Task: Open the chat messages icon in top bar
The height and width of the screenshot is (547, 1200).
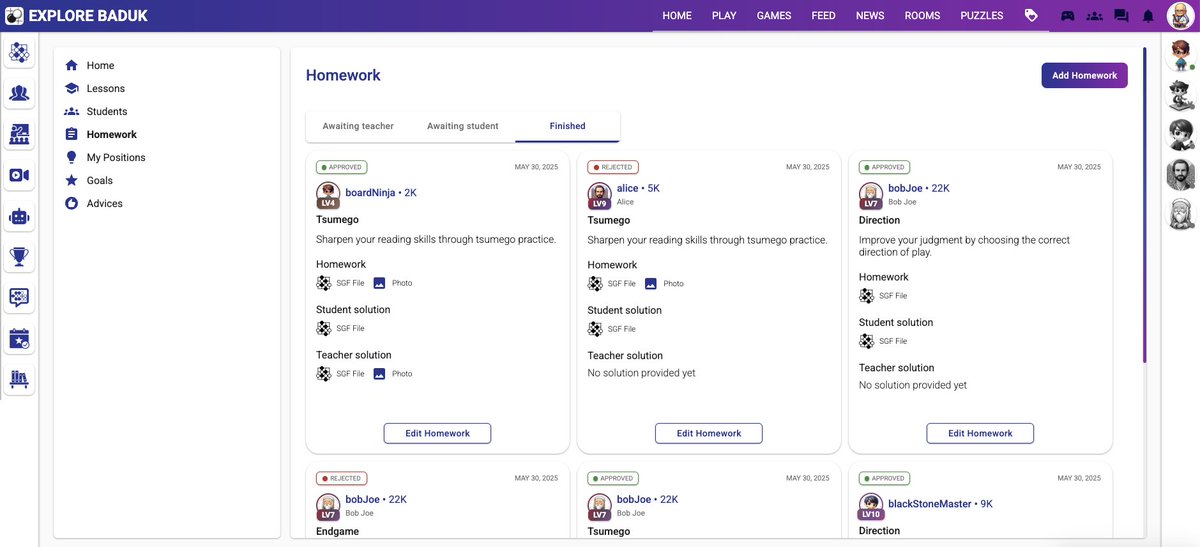Action: (1121, 16)
